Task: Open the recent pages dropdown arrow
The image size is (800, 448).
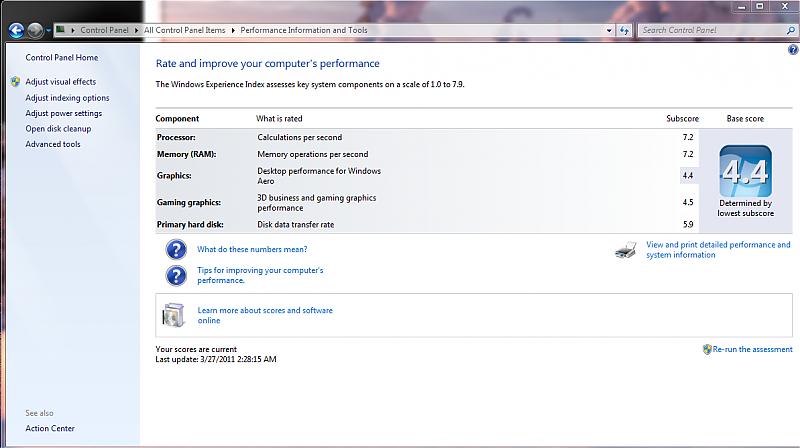Action: (x=48, y=31)
